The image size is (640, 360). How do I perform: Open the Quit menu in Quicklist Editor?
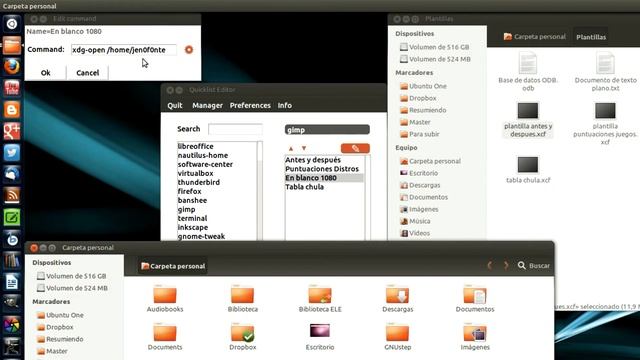(x=175, y=105)
